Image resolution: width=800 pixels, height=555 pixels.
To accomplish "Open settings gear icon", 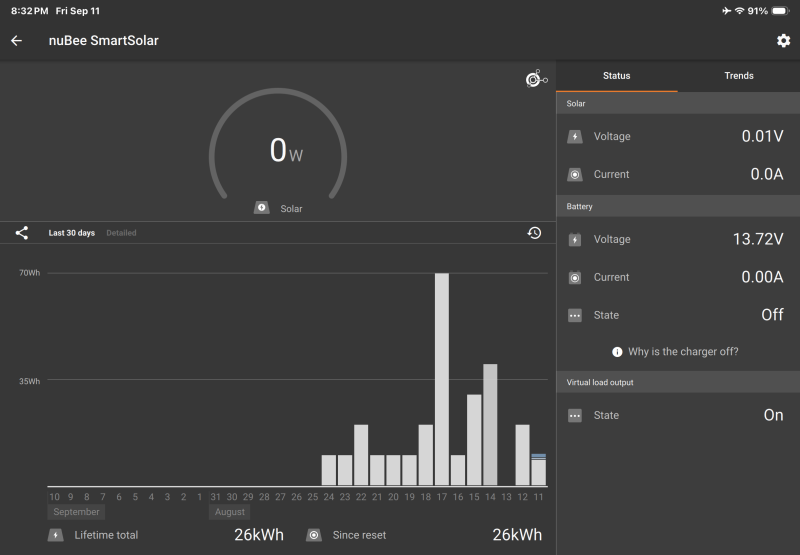I will coord(783,41).
